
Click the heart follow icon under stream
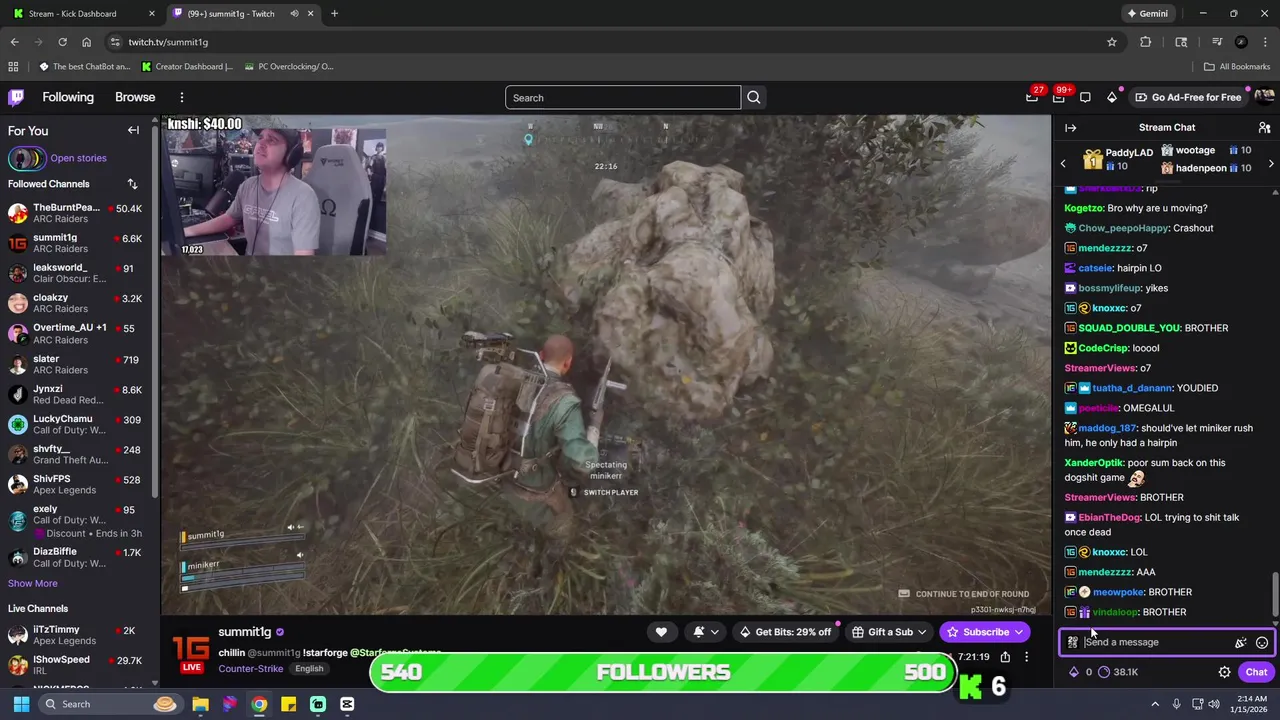coord(661,632)
